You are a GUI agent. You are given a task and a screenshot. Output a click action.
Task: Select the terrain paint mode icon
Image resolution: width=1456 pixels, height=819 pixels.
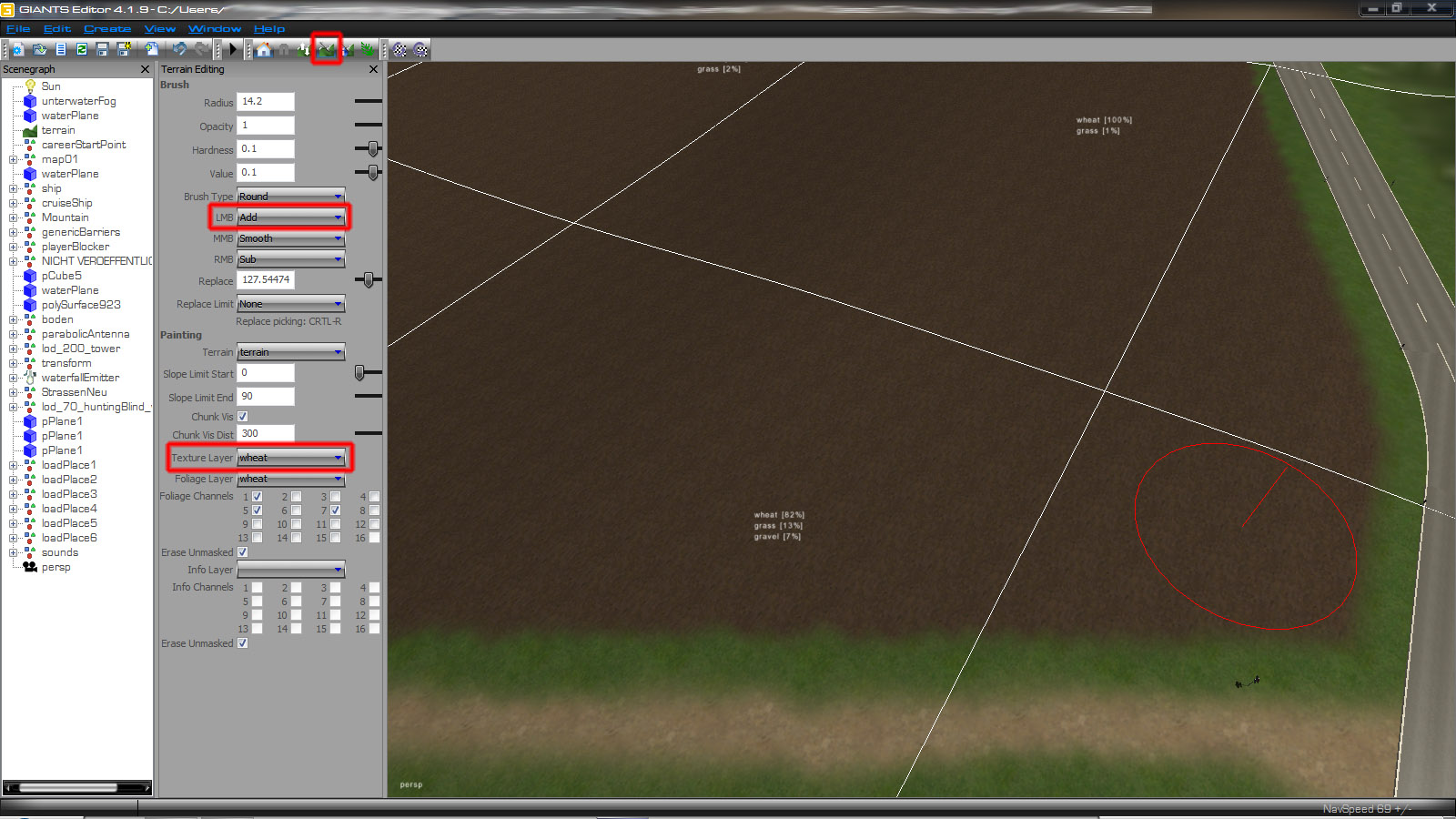(327, 49)
